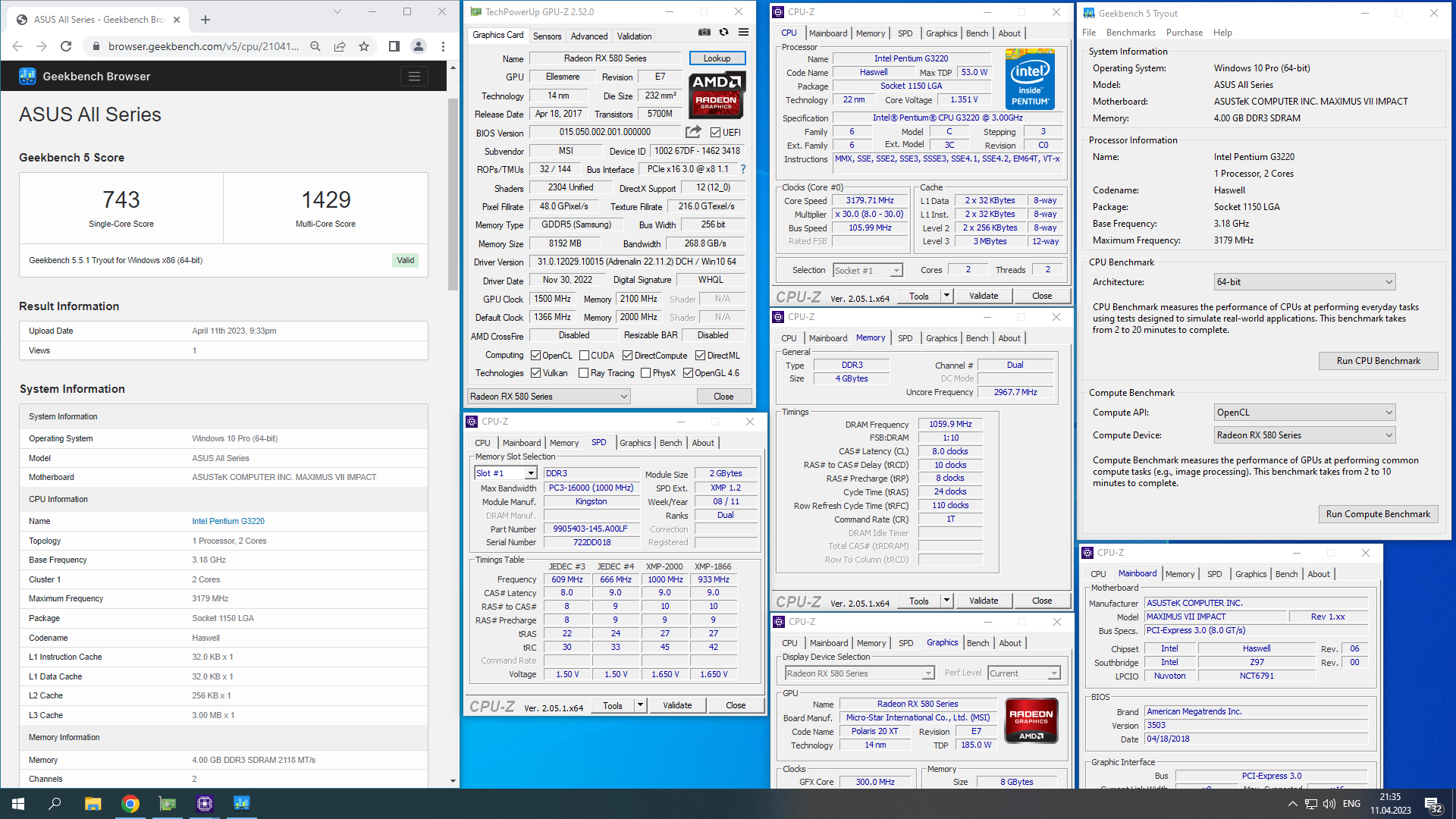Open the Geekbench Benchmarks menu

pos(1131,33)
